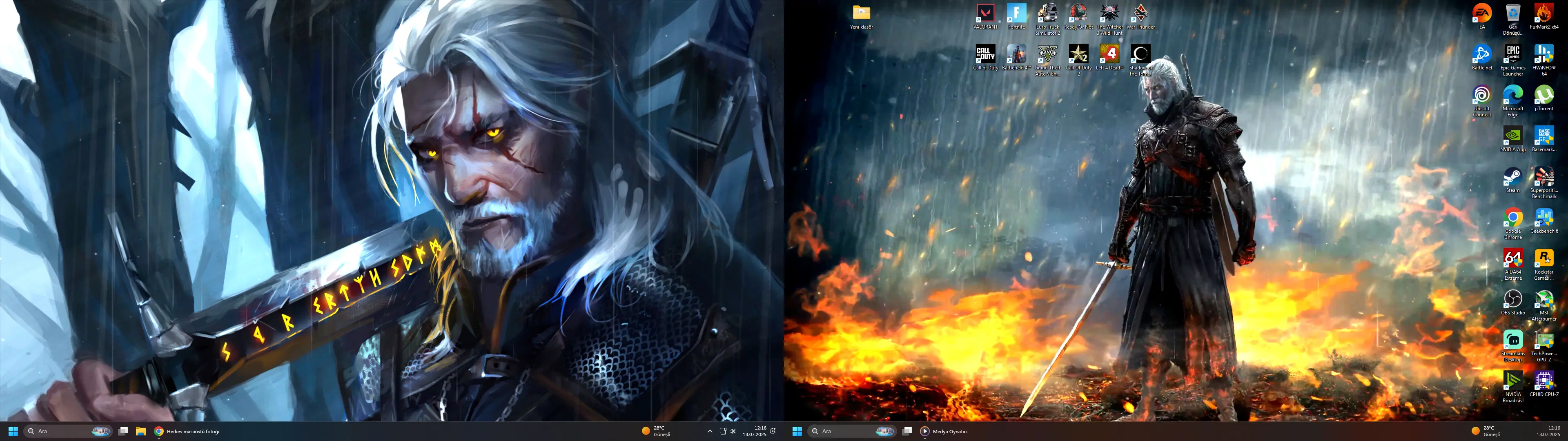1568x441 pixels.
Task: Focus the Ara search box on right taskbar
Action: pos(851,431)
